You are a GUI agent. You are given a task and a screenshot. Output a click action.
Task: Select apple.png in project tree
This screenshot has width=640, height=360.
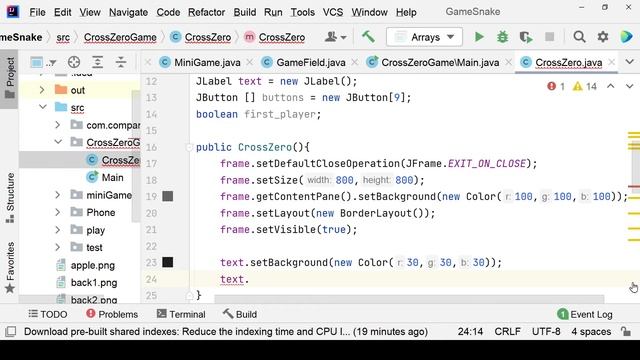point(93,265)
